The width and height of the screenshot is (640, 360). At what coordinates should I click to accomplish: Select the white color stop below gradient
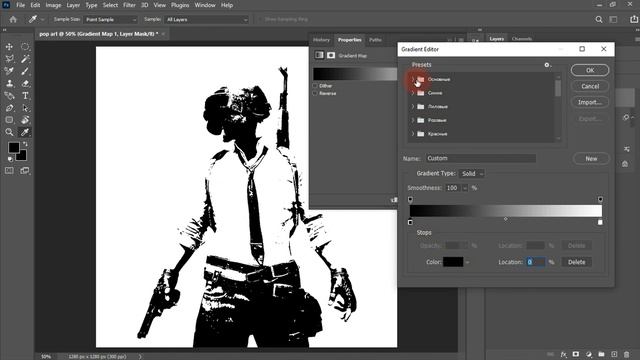(x=600, y=222)
